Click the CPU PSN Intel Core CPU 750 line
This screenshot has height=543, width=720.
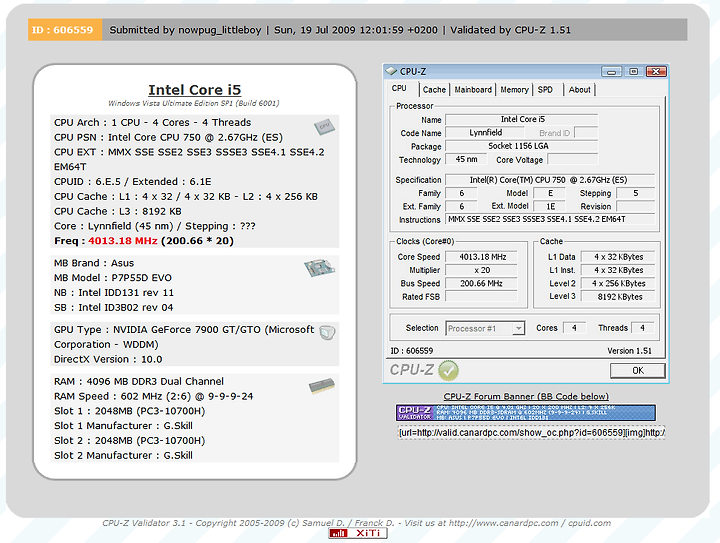click(x=168, y=137)
